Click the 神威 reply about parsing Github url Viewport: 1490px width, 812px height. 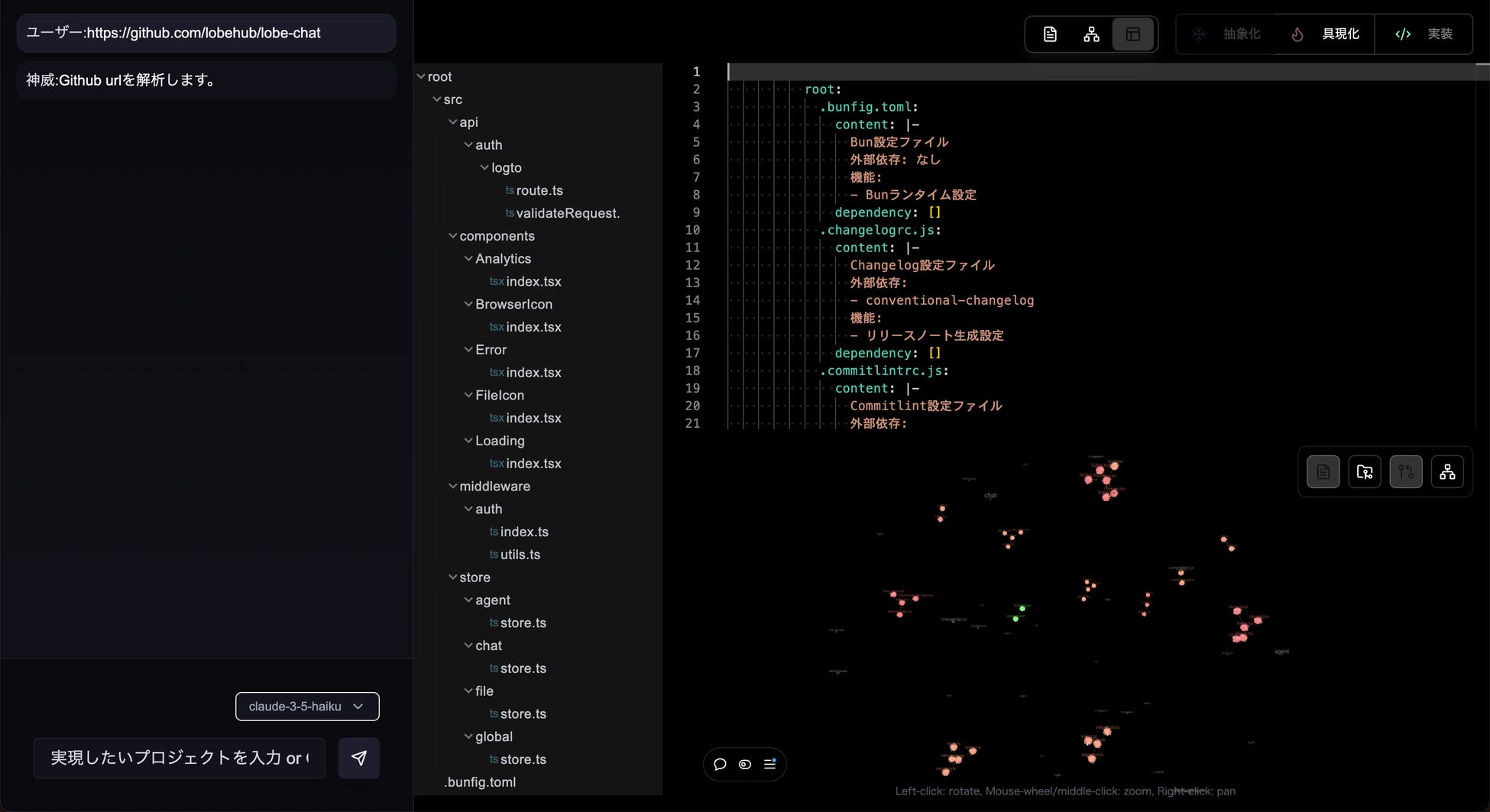click(206, 80)
